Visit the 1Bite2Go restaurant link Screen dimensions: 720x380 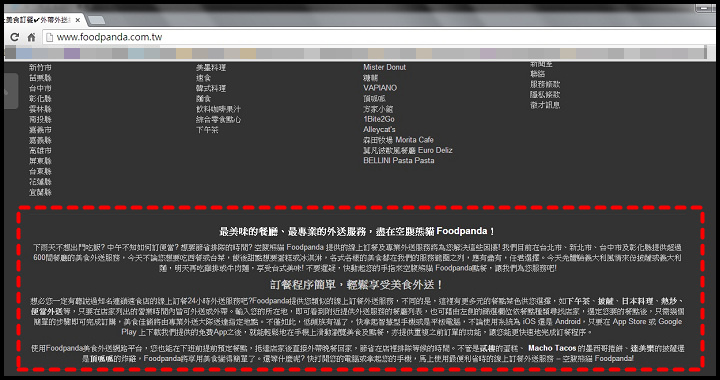click(379, 119)
